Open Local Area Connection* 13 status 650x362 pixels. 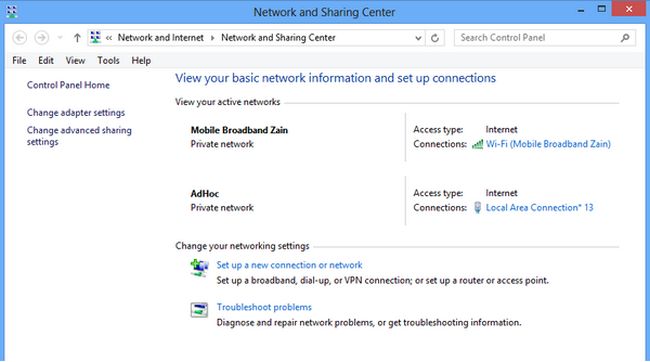540,207
